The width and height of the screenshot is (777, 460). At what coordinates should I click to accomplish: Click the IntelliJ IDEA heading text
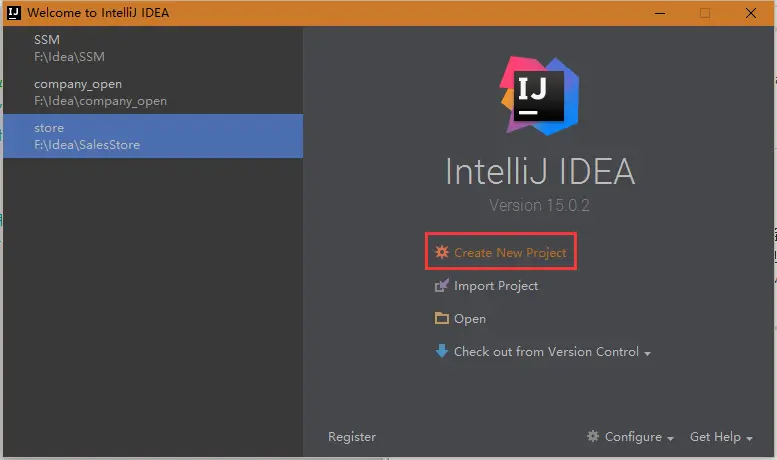(x=540, y=172)
